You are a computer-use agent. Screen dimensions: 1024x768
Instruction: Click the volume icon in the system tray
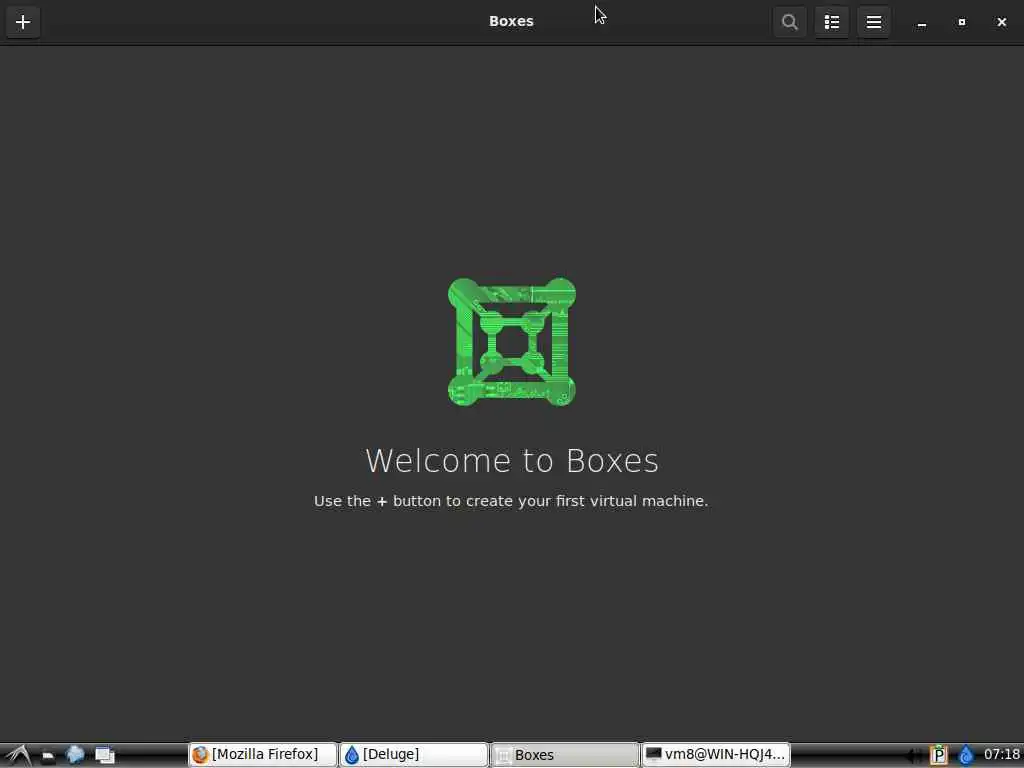(x=916, y=756)
